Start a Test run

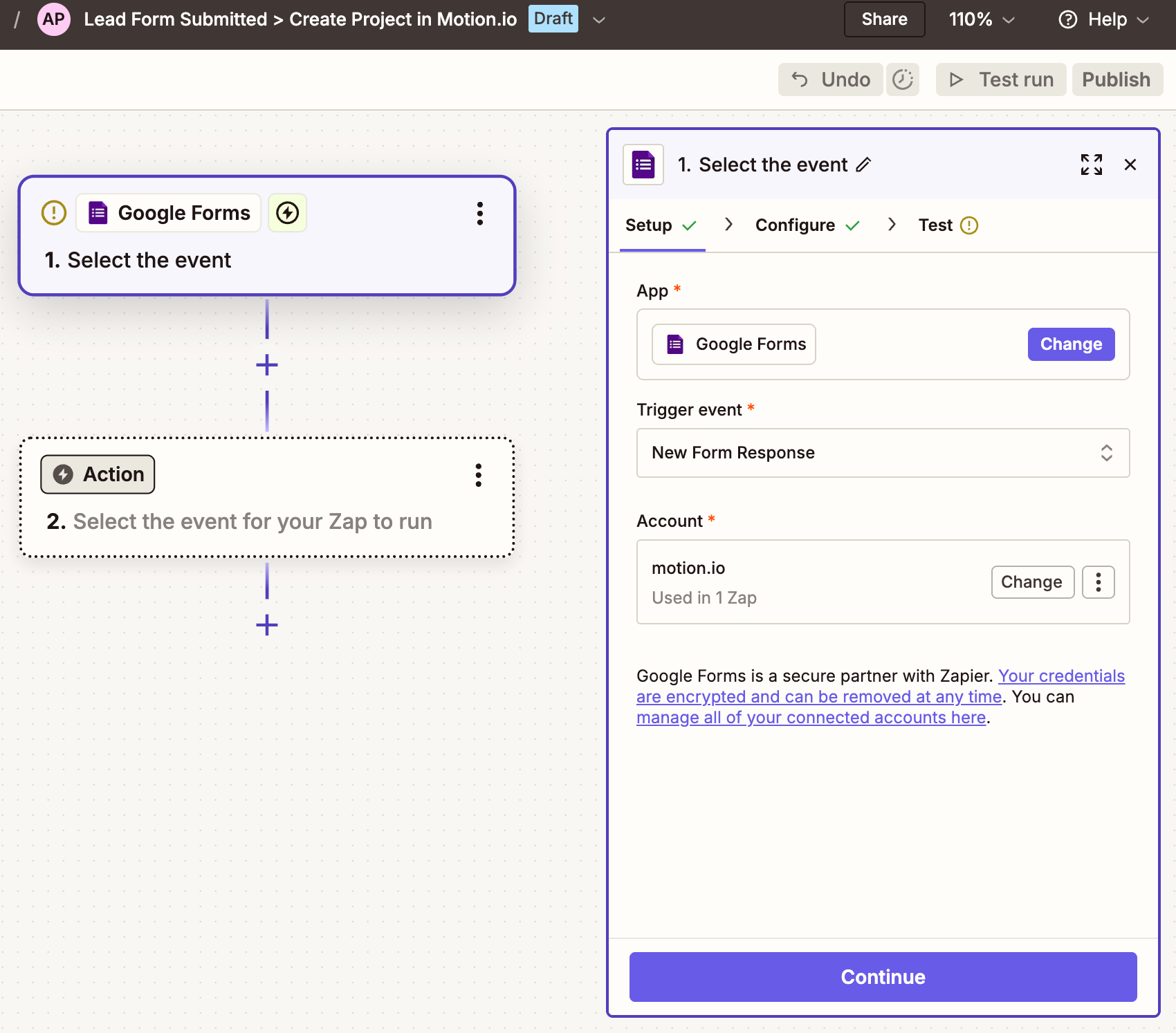1001,80
